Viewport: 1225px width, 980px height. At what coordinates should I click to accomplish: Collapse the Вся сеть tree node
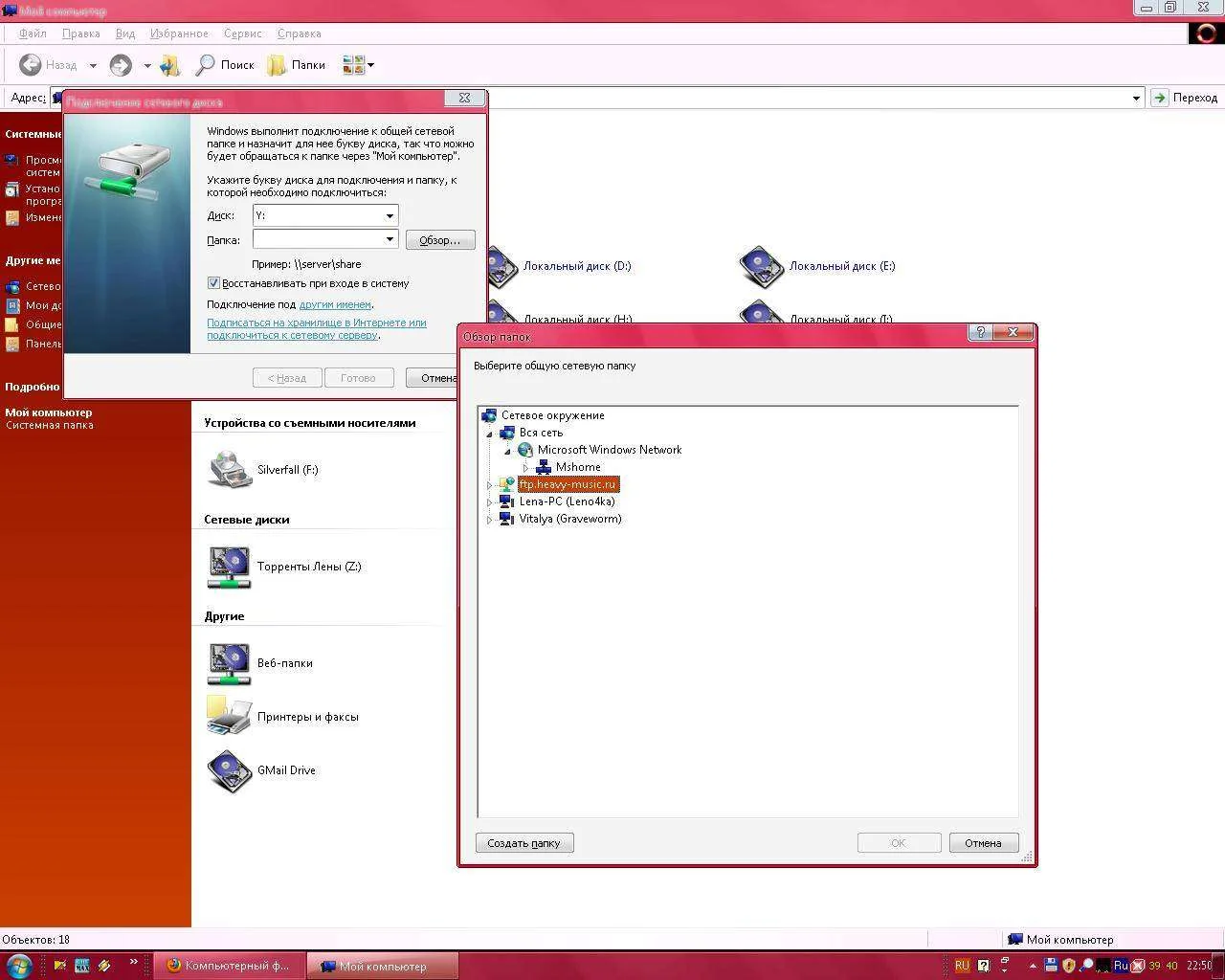[490, 434]
